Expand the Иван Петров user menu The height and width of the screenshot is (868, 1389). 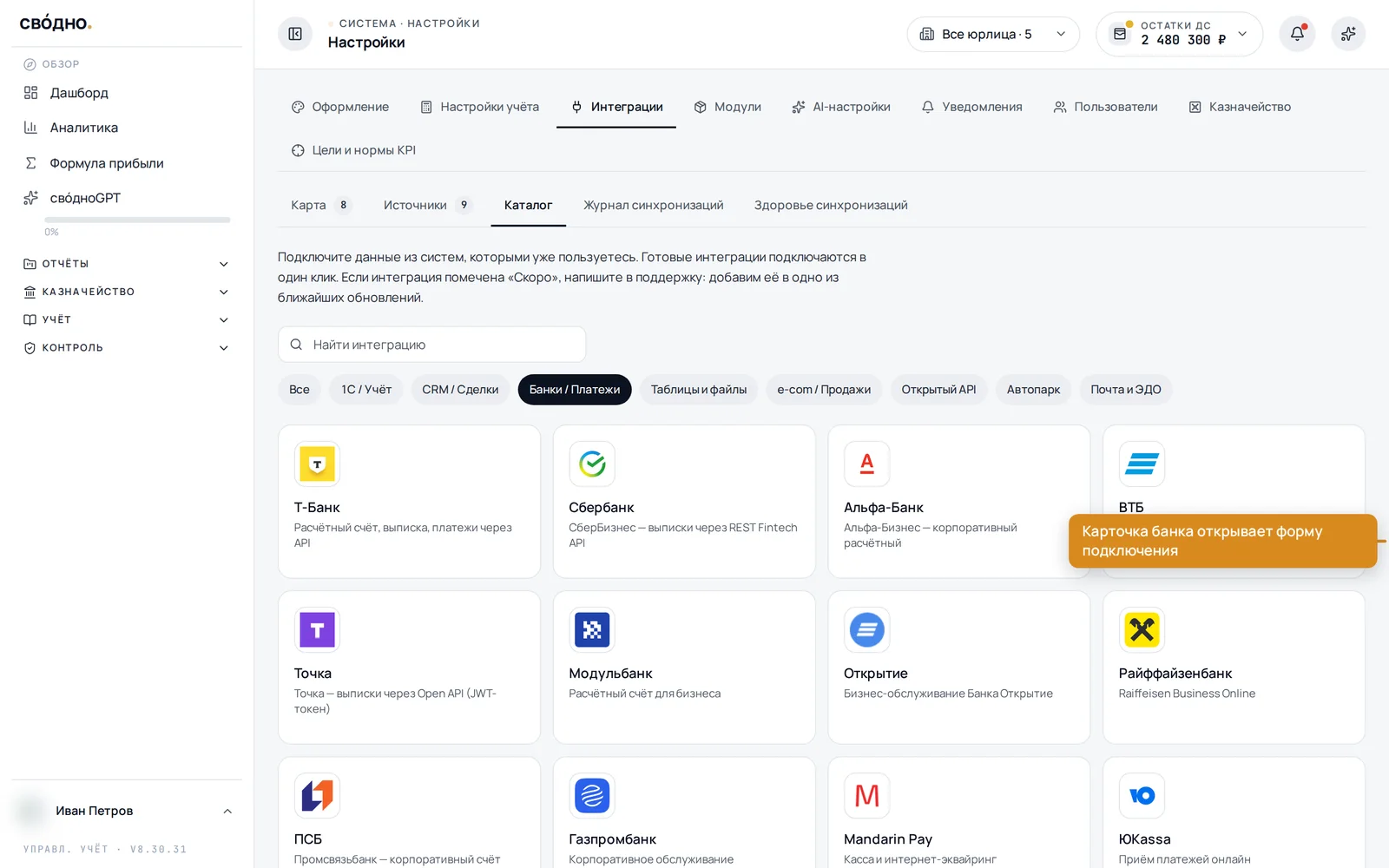coord(127,811)
